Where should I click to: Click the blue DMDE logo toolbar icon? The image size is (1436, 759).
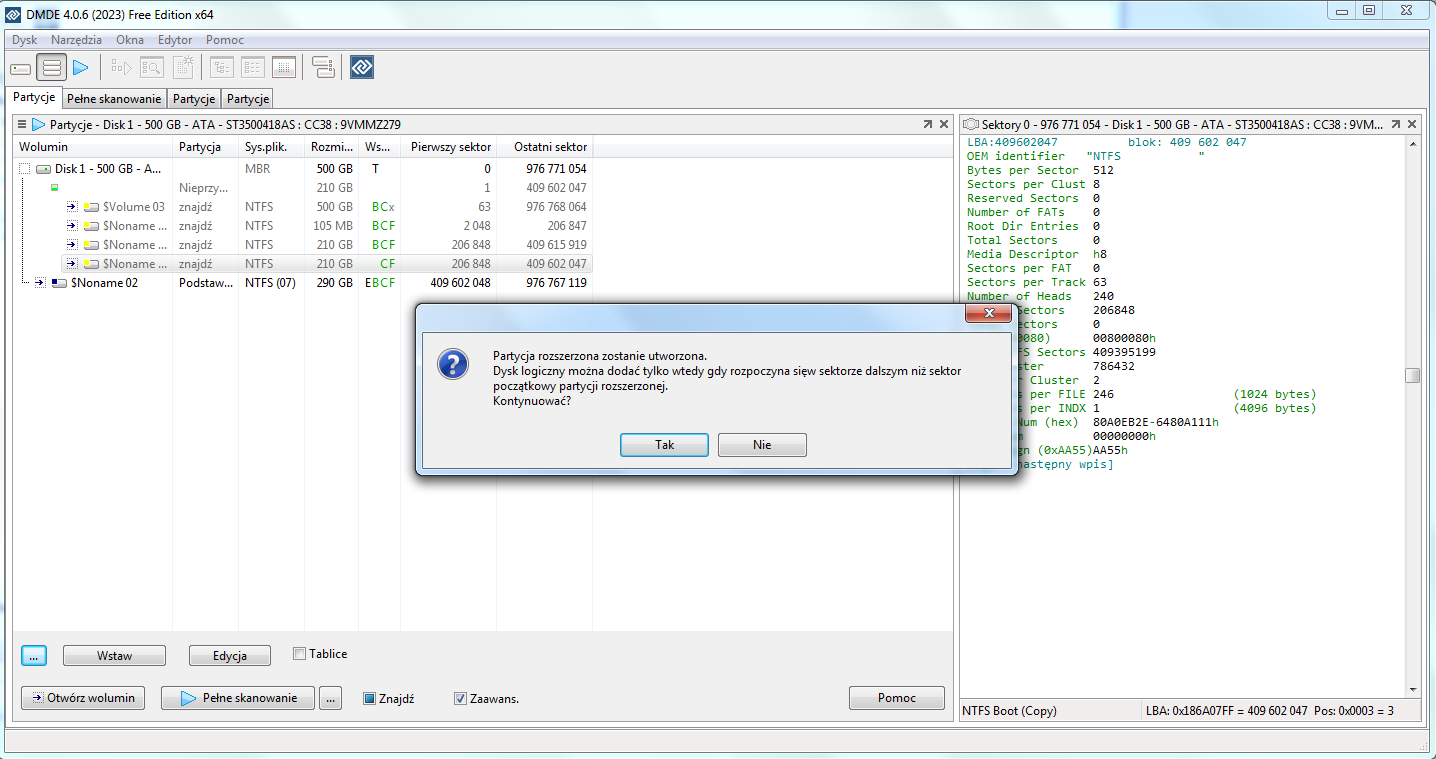362,68
